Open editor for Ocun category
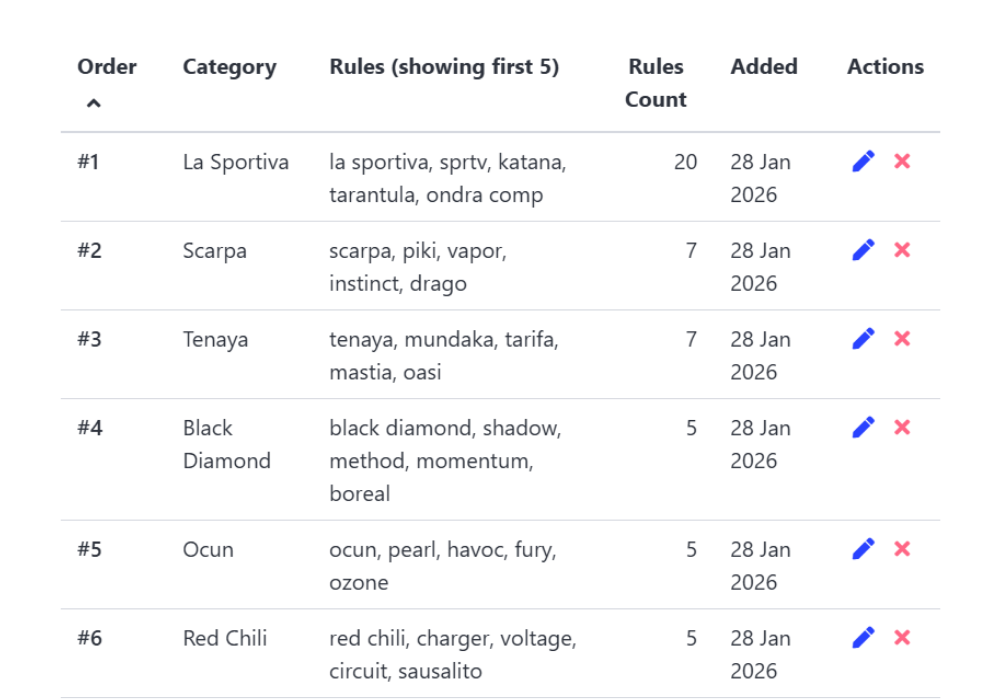Image resolution: width=1000 pixels, height=700 pixels. point(863,549)
